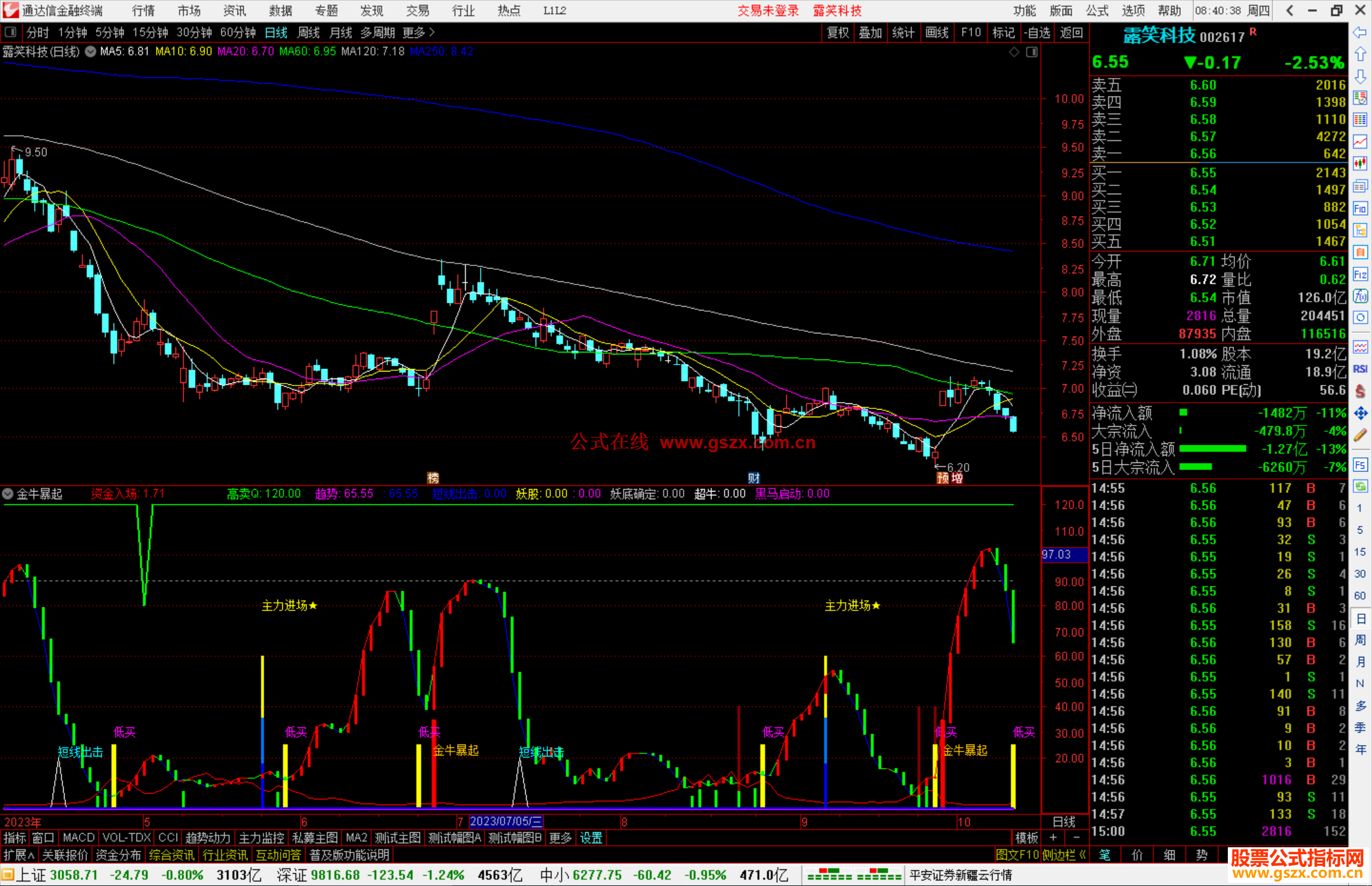Collapse the 侧边栏 sidebar link
The width and height of the screenshot is (1372, 886).
[x=1064, y=855]
